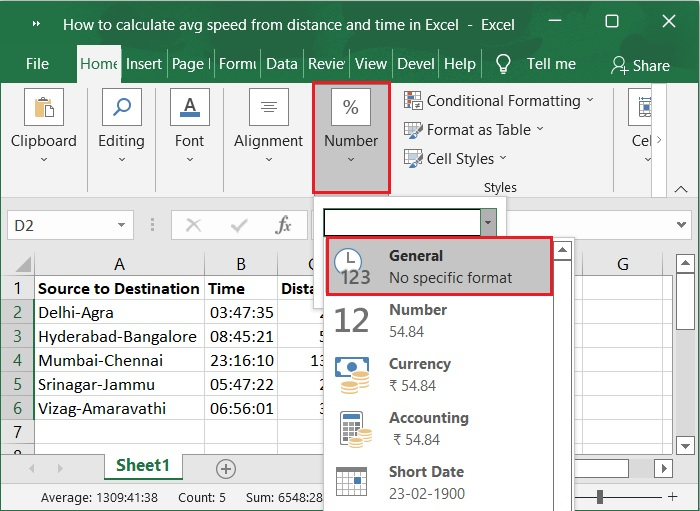
Task: Open the File tab
Action: [x=37, y=64]
